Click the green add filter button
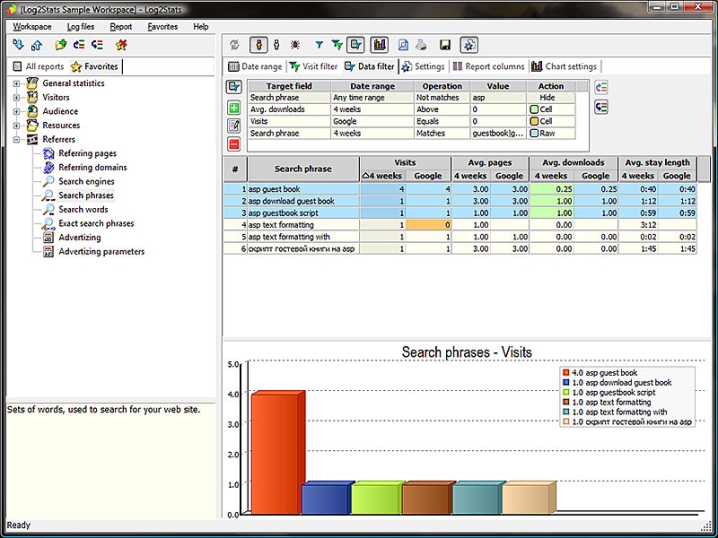Screen dimensions: 718x538 point(234,108)
